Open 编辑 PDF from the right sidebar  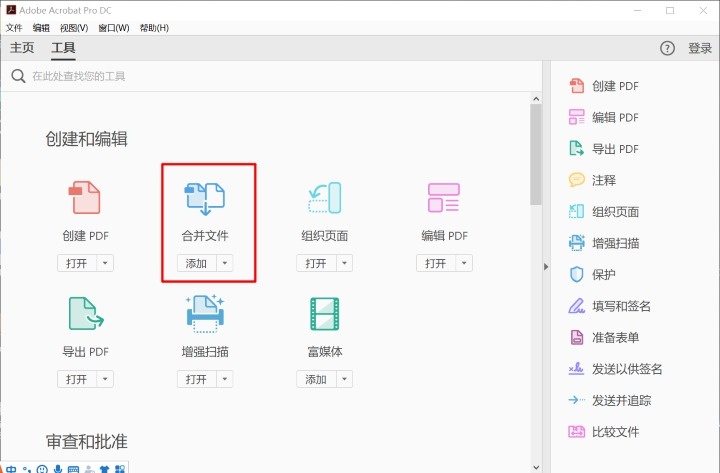click(x=604, y=117)
